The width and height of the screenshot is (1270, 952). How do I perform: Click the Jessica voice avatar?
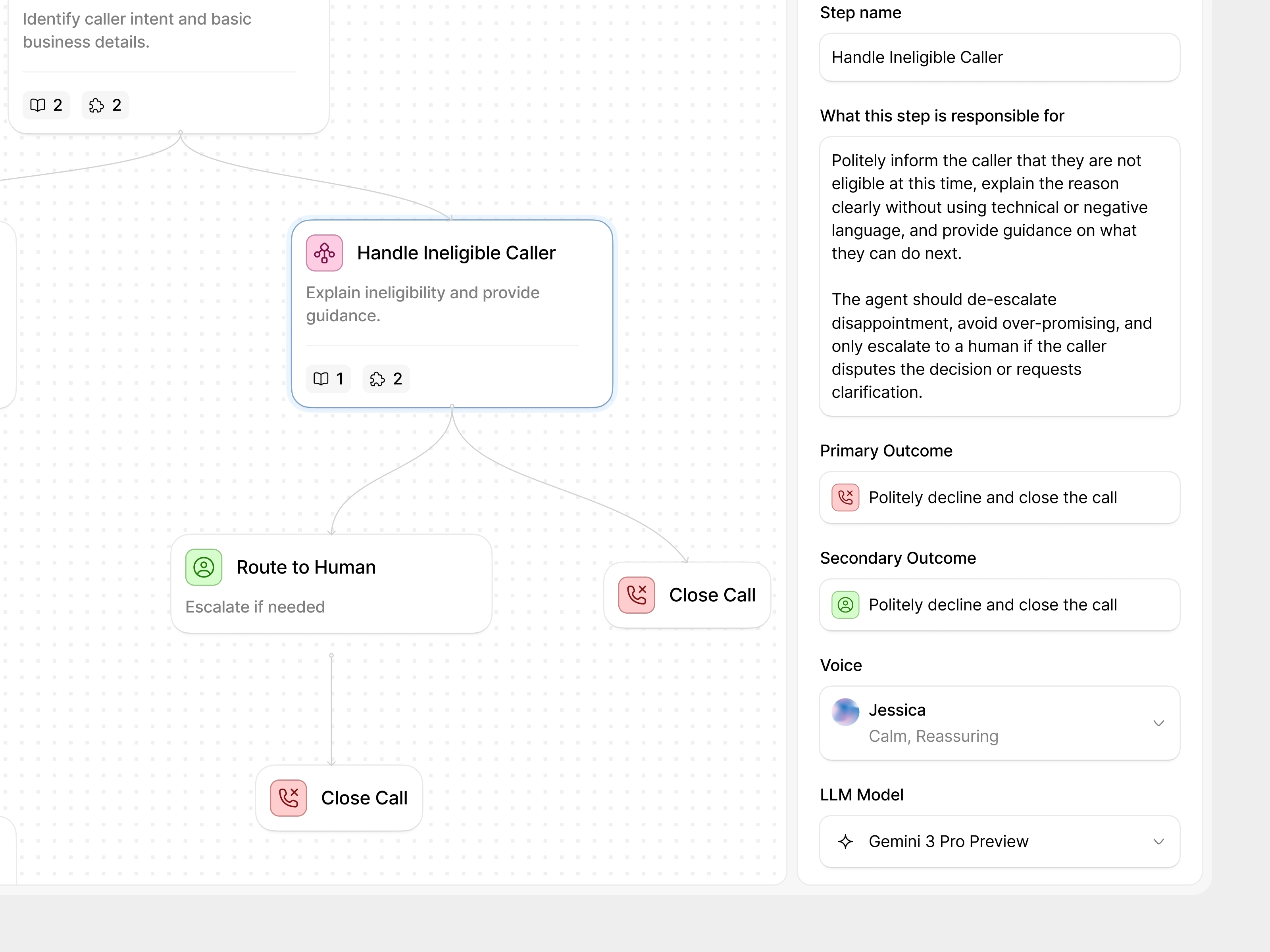tap(845, 712)
